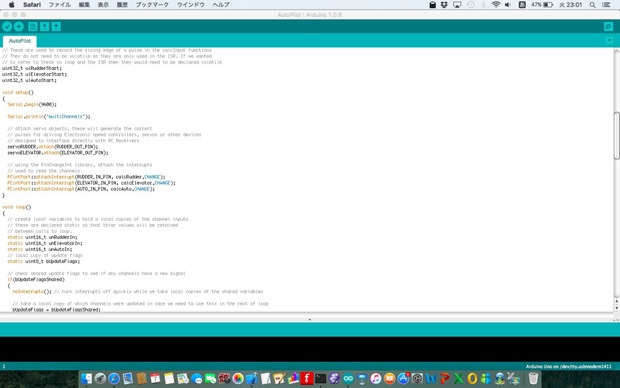The width and height of the screenshot is (620, 388).
Task: Expand the tab options dropdown arrow
Action: pyautogui.click(x=609, y=40)
